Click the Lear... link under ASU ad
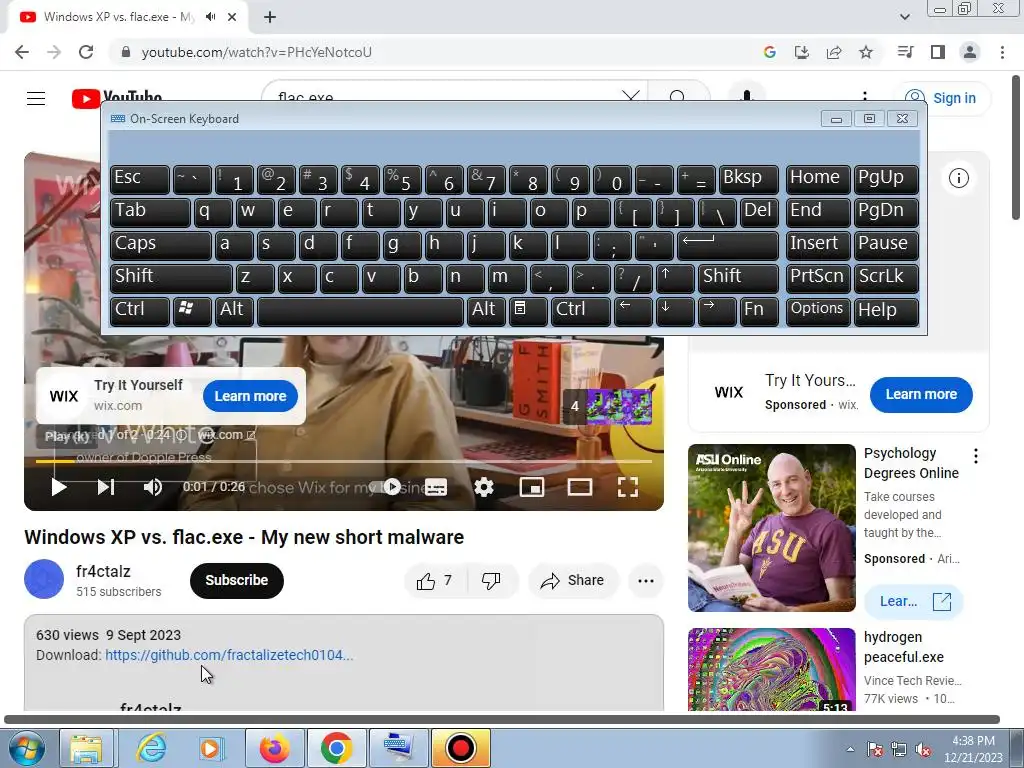The width and height of the screenshot is (1024, 768). click(x=913, y=601)
